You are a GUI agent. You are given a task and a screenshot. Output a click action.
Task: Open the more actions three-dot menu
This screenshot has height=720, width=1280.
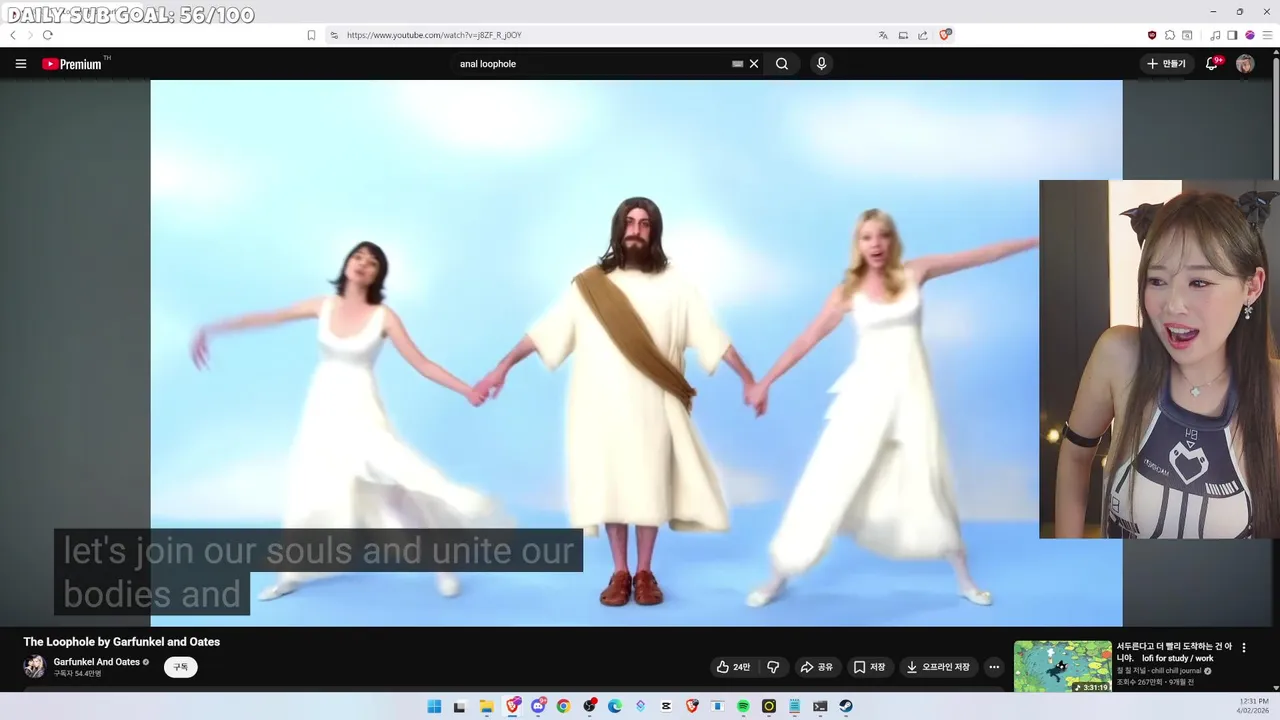[x=994, y=667]
